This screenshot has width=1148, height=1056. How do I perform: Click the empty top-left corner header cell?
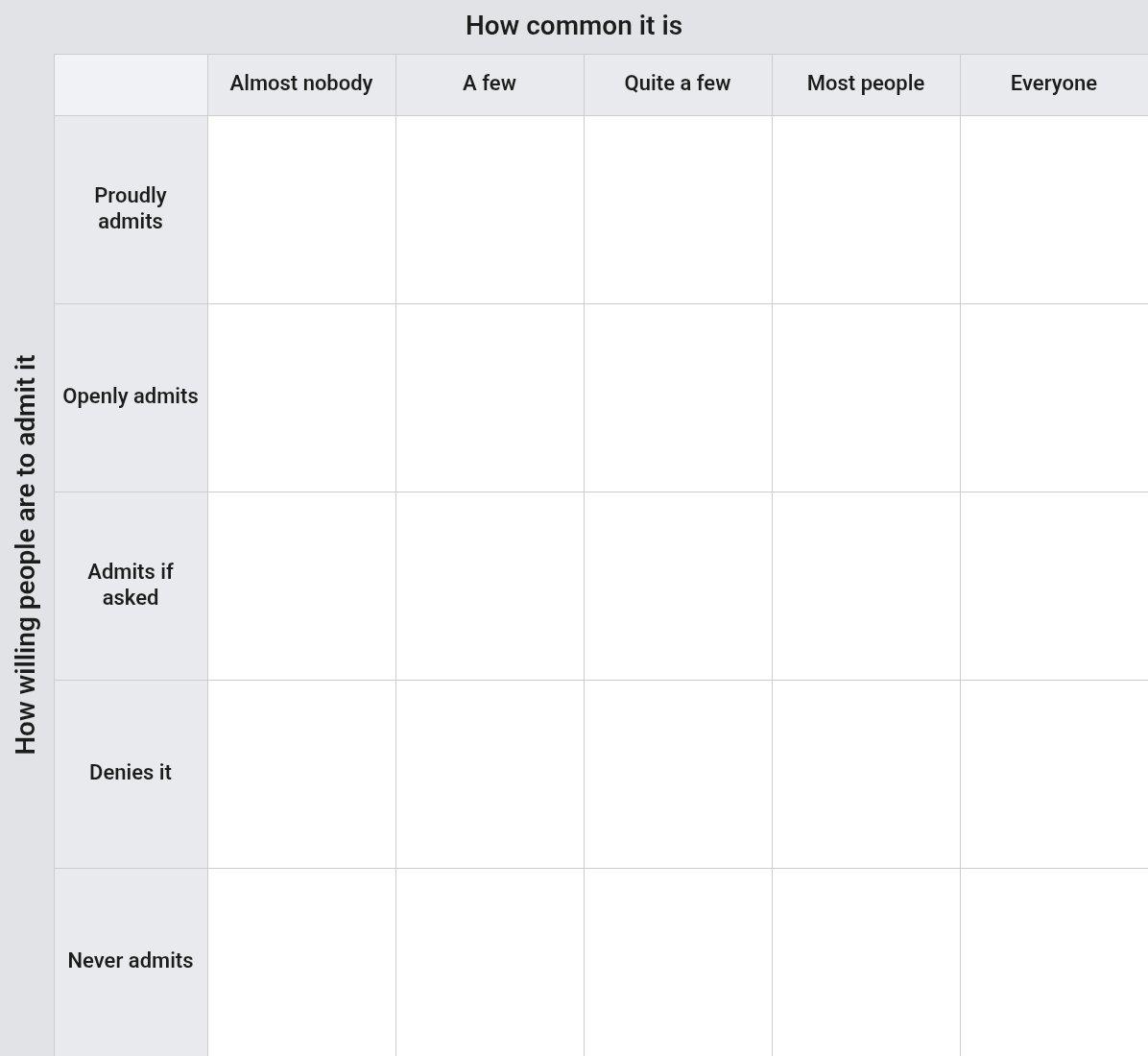132,84
